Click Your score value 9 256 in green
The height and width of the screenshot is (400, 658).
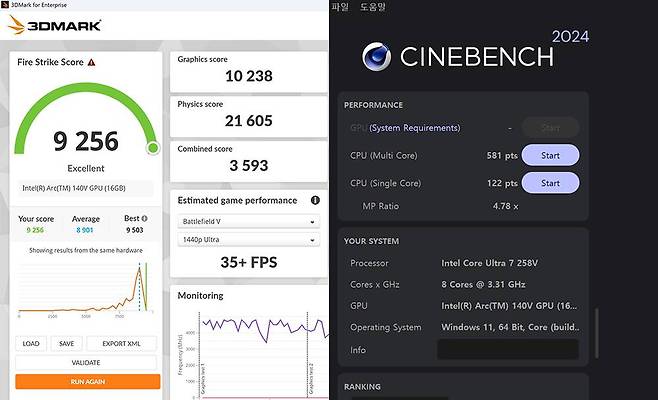pos(35,230)
